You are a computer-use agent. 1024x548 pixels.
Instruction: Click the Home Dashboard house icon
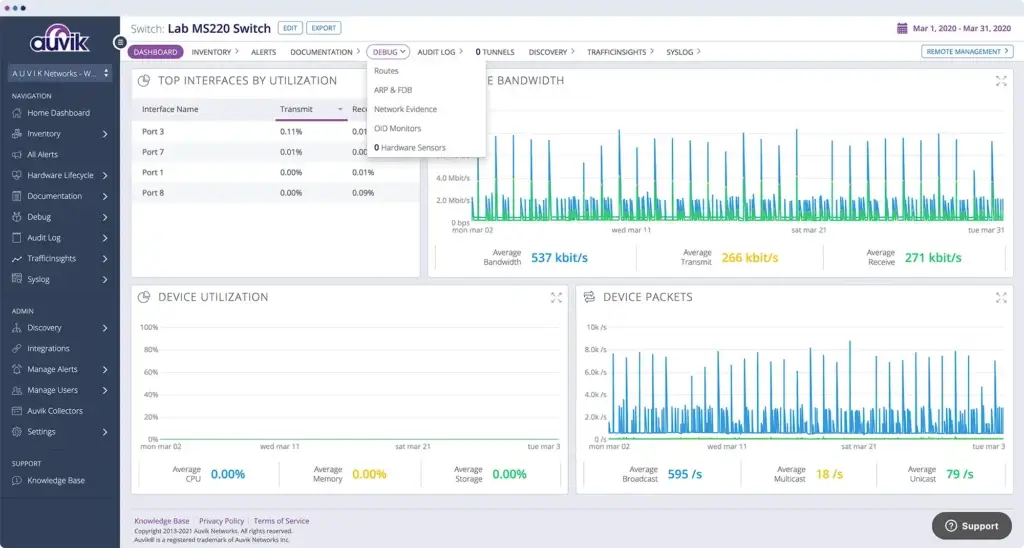(x=16, y=112)
